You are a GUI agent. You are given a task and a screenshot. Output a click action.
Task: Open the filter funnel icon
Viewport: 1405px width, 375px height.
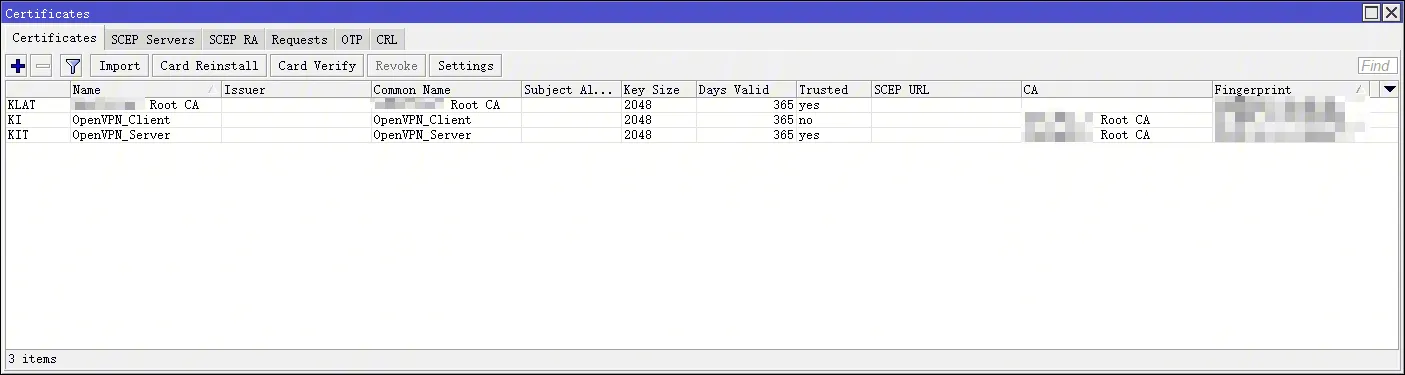[72, 66]
